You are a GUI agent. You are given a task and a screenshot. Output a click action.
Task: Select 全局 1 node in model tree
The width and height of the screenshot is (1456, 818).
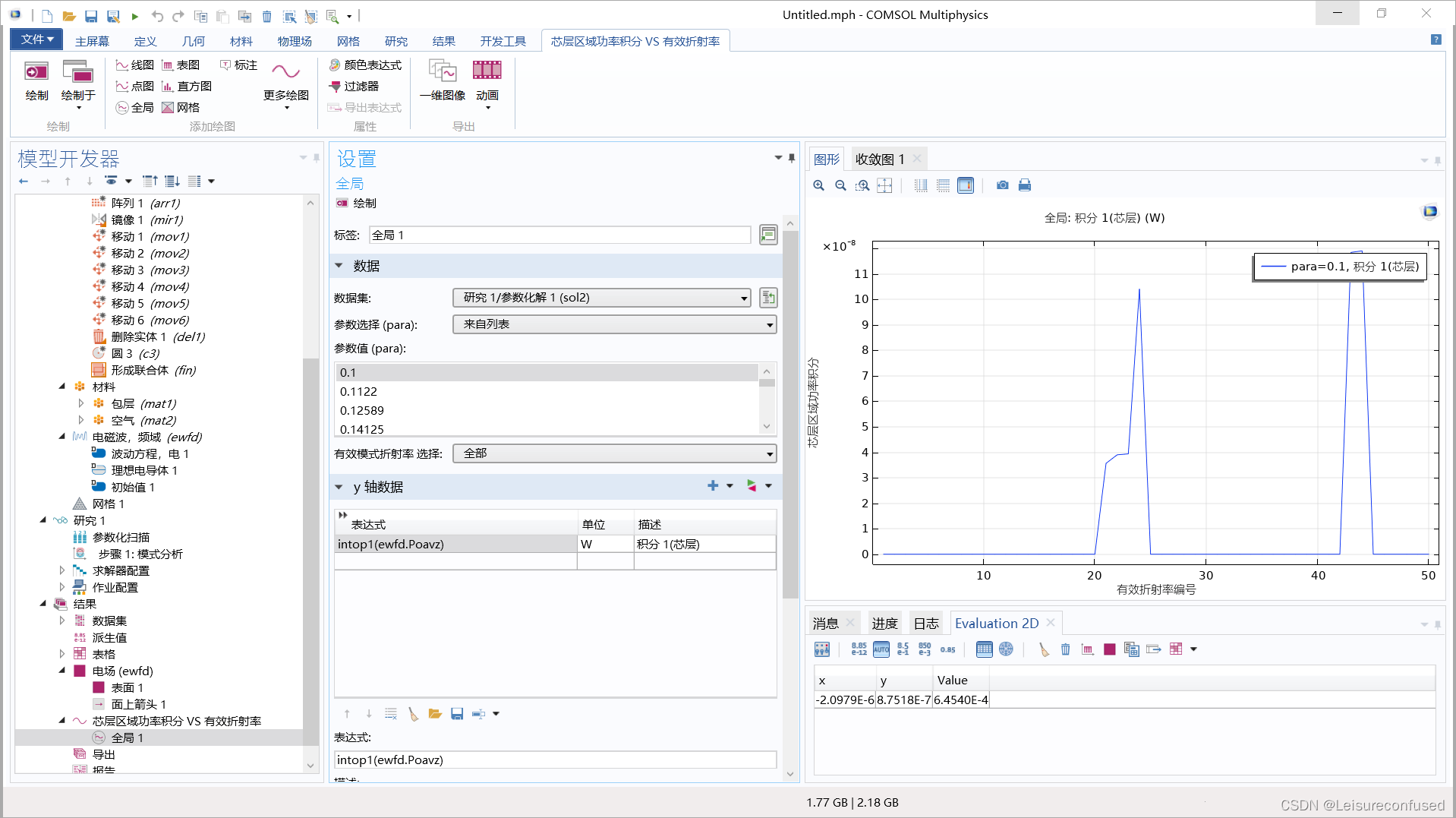pos(127,737)
